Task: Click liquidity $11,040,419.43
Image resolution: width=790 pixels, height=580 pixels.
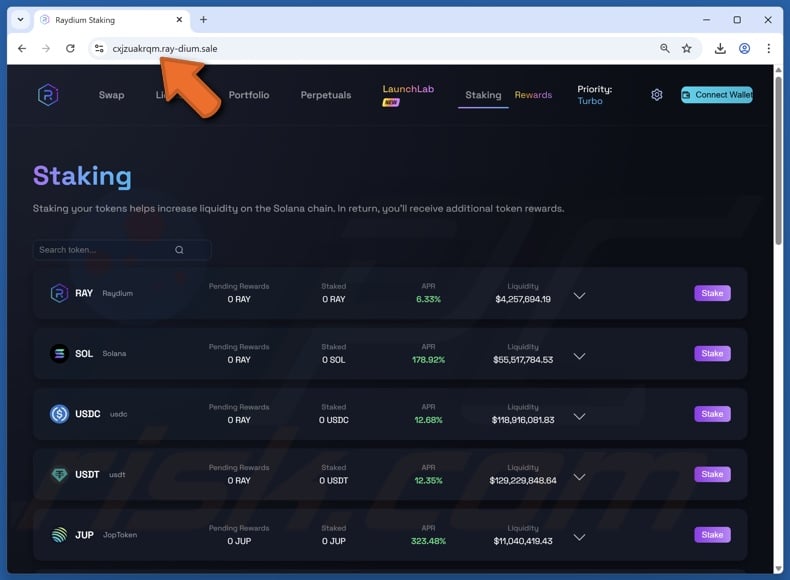Action: pos(523,541)
